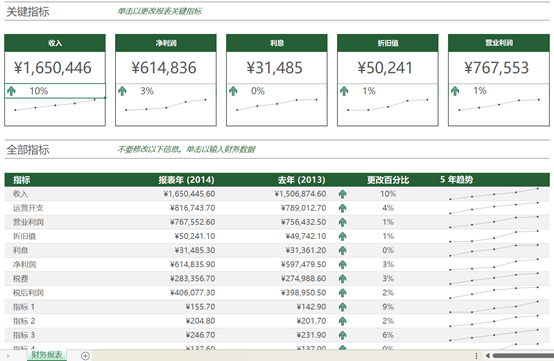Select the 收入 card header
The image size is (554, 361).
(55, 43)
